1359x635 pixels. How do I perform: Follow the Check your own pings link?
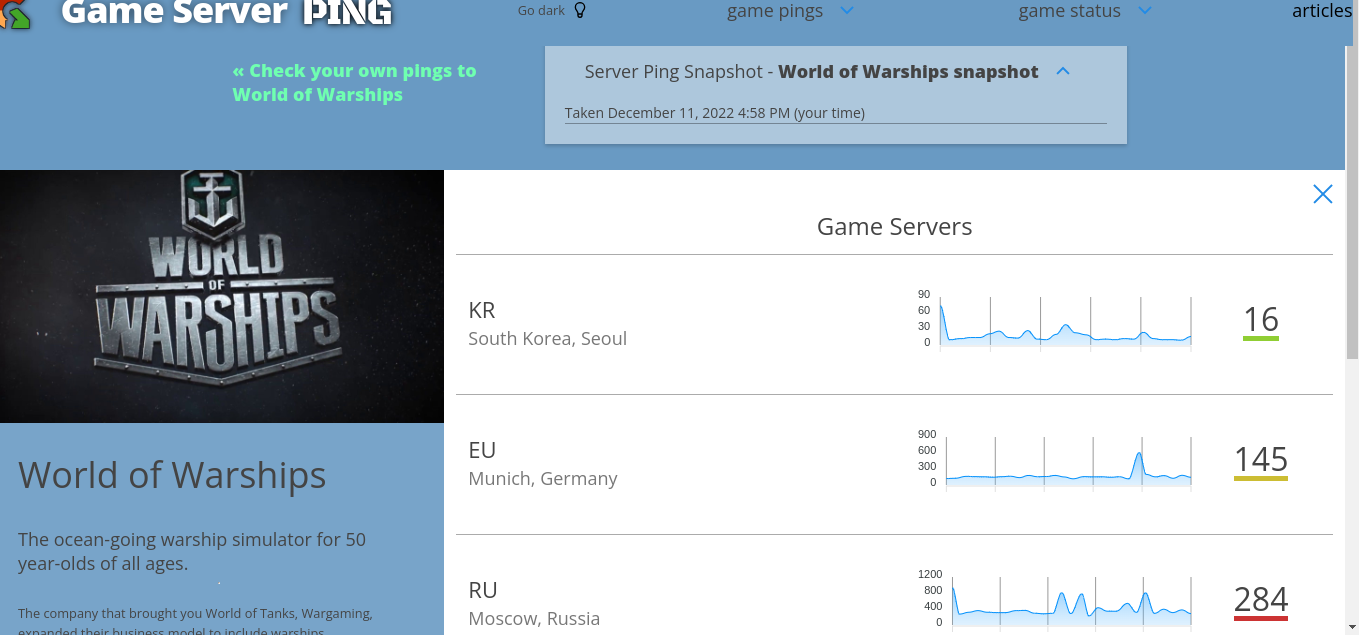[354, 83]
